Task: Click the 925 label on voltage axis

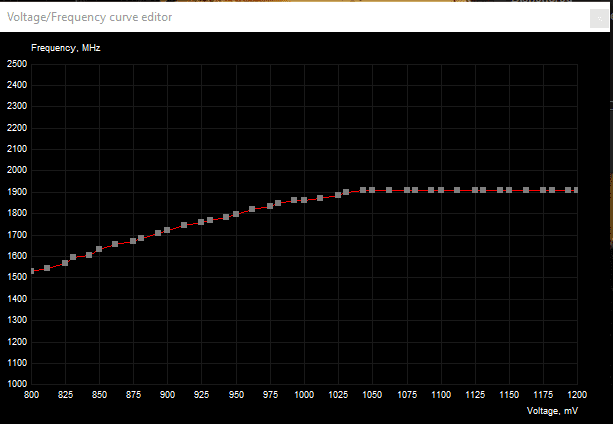Action: click(x=201, y=395)
